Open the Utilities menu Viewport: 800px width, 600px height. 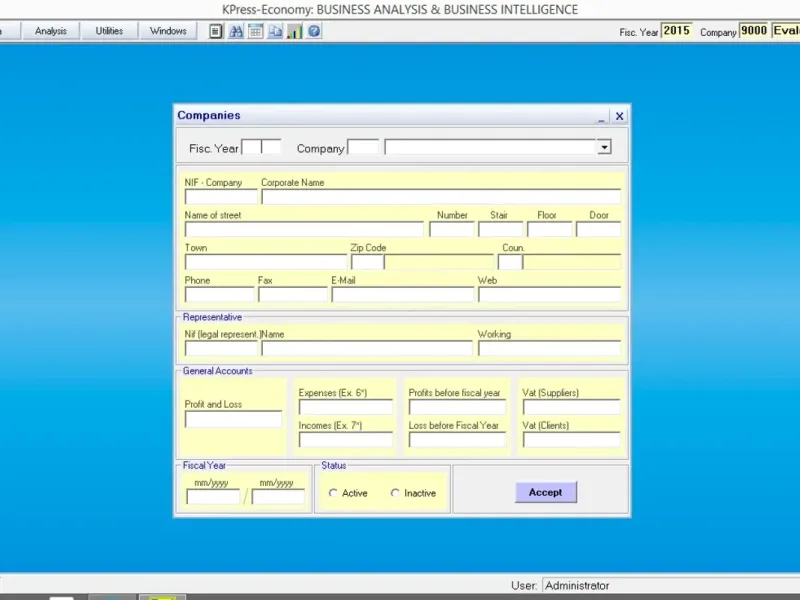(109, 31)
